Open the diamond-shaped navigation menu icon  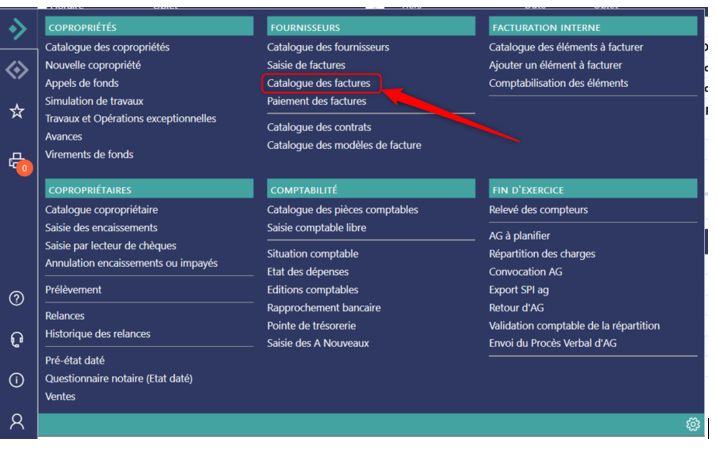(x=17, y=70)
